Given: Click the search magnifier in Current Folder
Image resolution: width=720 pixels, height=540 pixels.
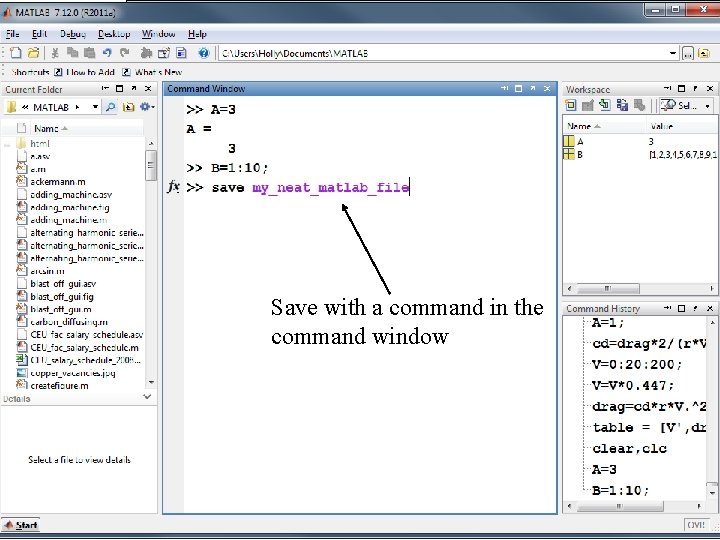Looking at the screenshot, I should 111,107.
